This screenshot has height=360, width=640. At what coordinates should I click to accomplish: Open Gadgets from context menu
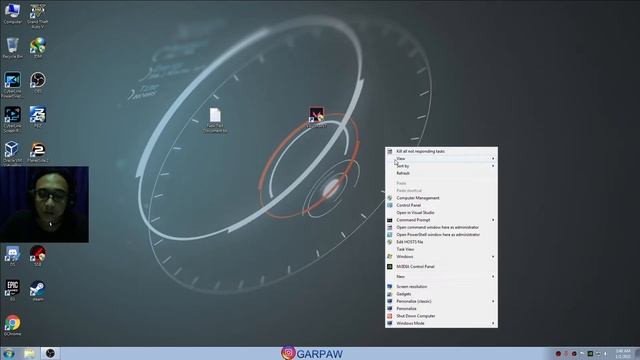pyautogui.click(x=441, y=294)
